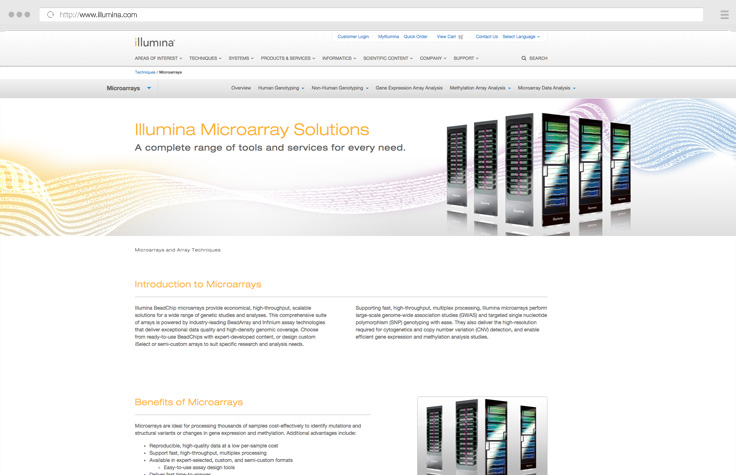Image resolution: width=736 pixels, height=475 pixels.
Task: Open the Methylation Array Analysis dropdown
Action: [x=480, y=88]
